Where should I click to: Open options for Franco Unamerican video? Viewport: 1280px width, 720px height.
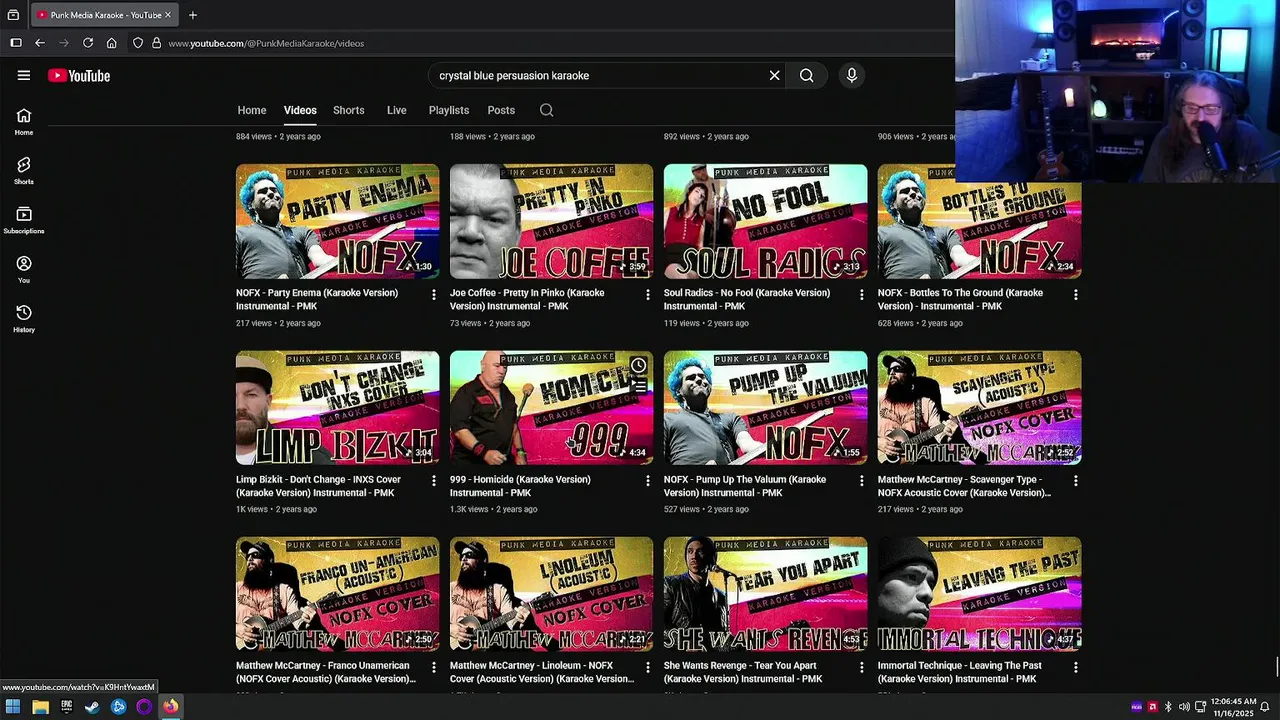[x=433, y=667]
